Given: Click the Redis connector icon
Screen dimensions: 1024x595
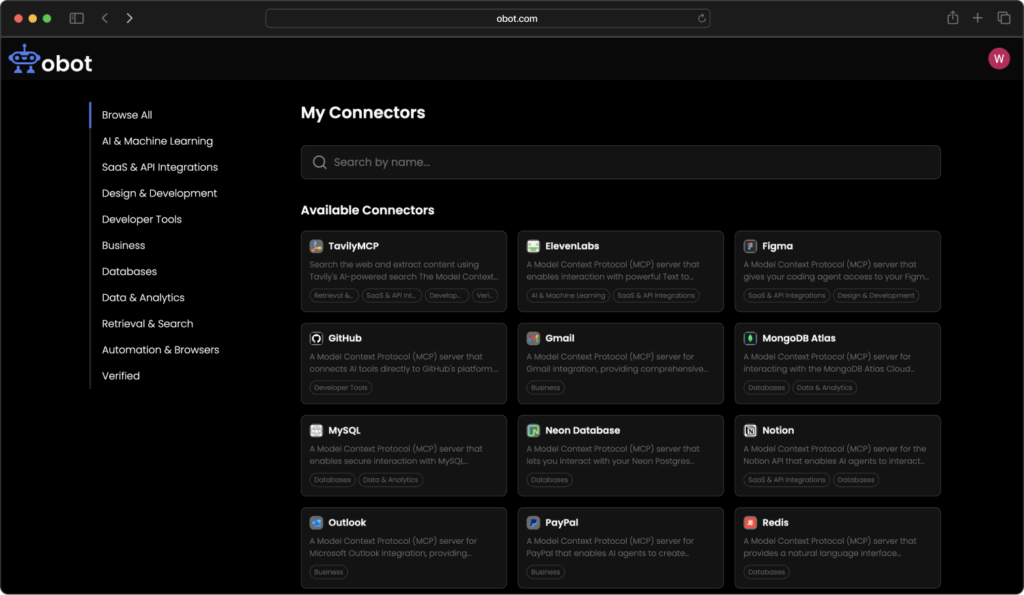Looking at the screenshot, I should point(750,522).
